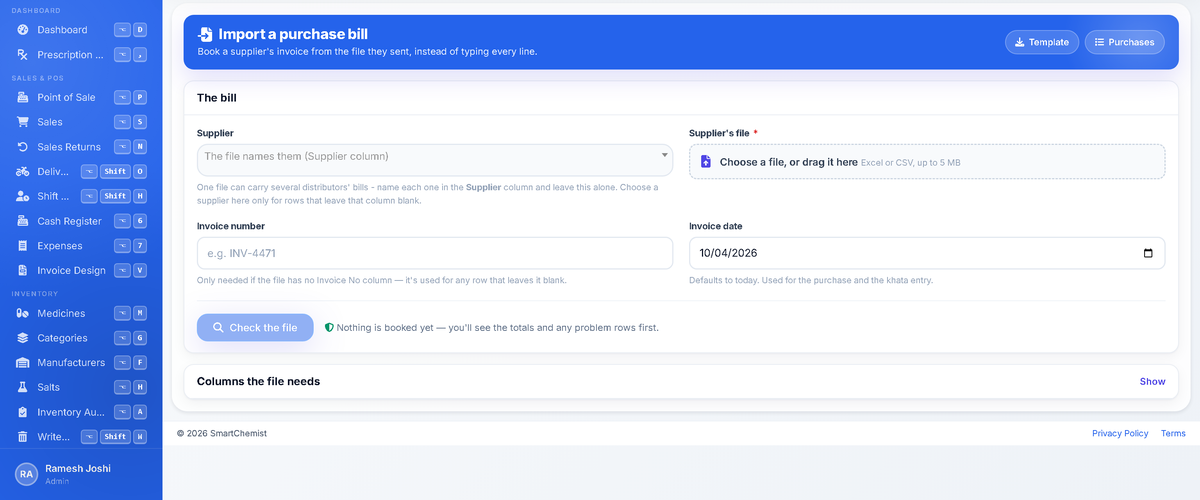Click the RA user avatar
Image resolution: width=1200 pixels, height=500 pixels.
click(x=27, y=474)
